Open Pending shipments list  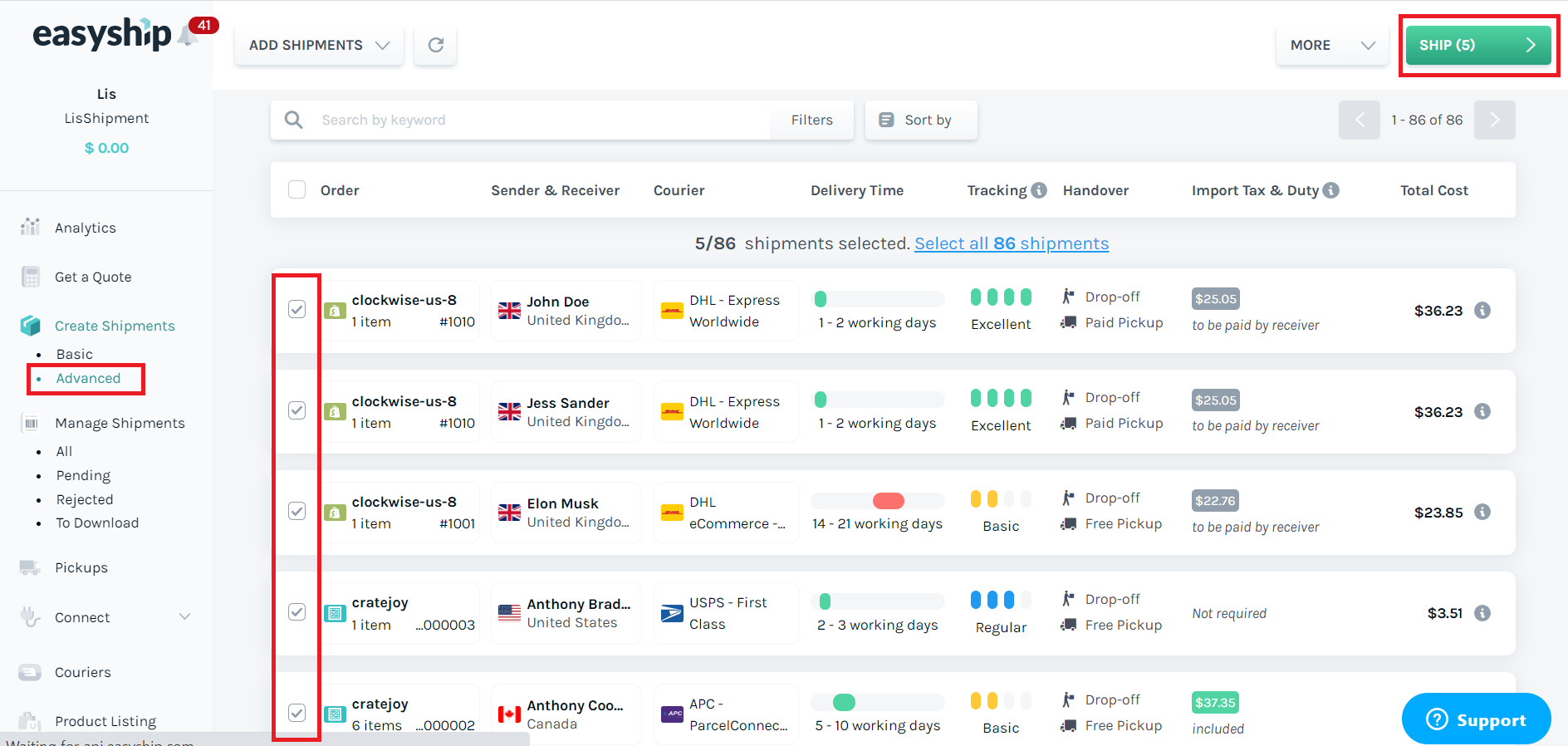(83, 475)
